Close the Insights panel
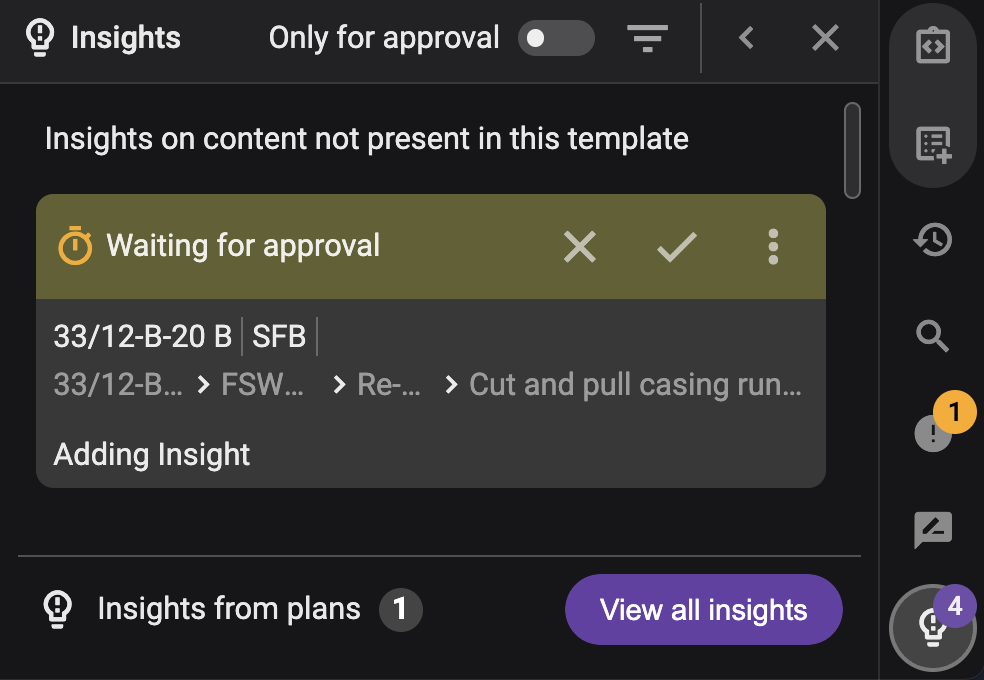984x680 pixels. (x=825, y=39)
